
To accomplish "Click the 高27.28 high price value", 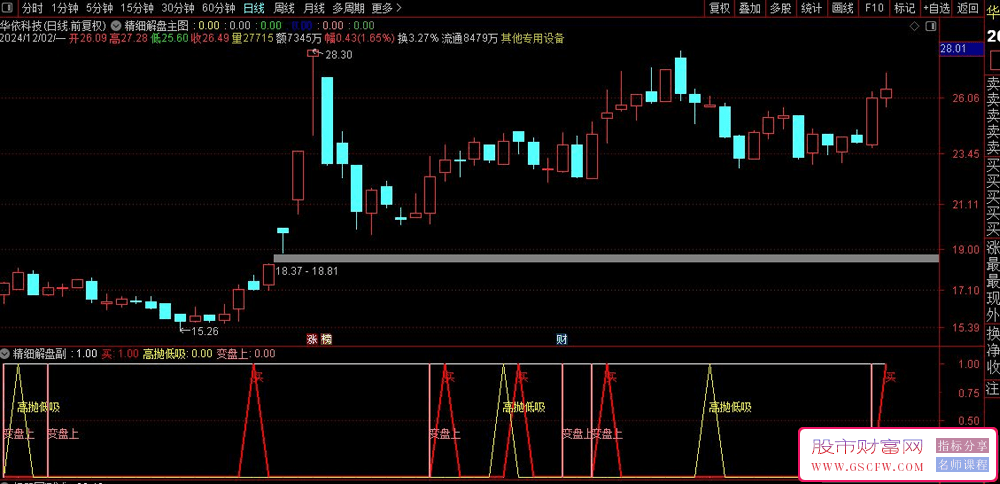I will pos(129,38).
